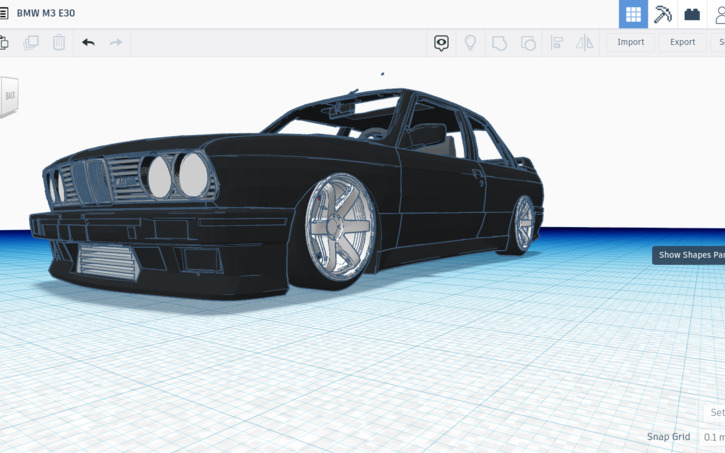Open the design list menu icon

click(4, 13)
